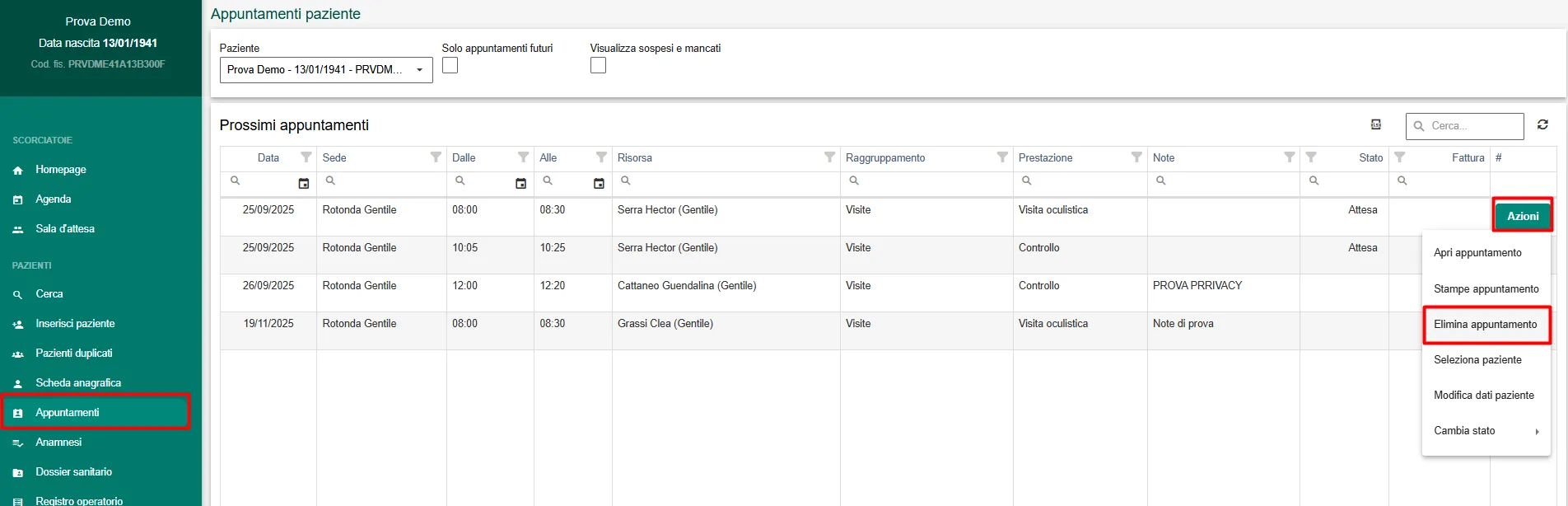Select Stampe appuntamento from the menu
This screenshot has height=506, width=1568.
tap(1486, 289)
